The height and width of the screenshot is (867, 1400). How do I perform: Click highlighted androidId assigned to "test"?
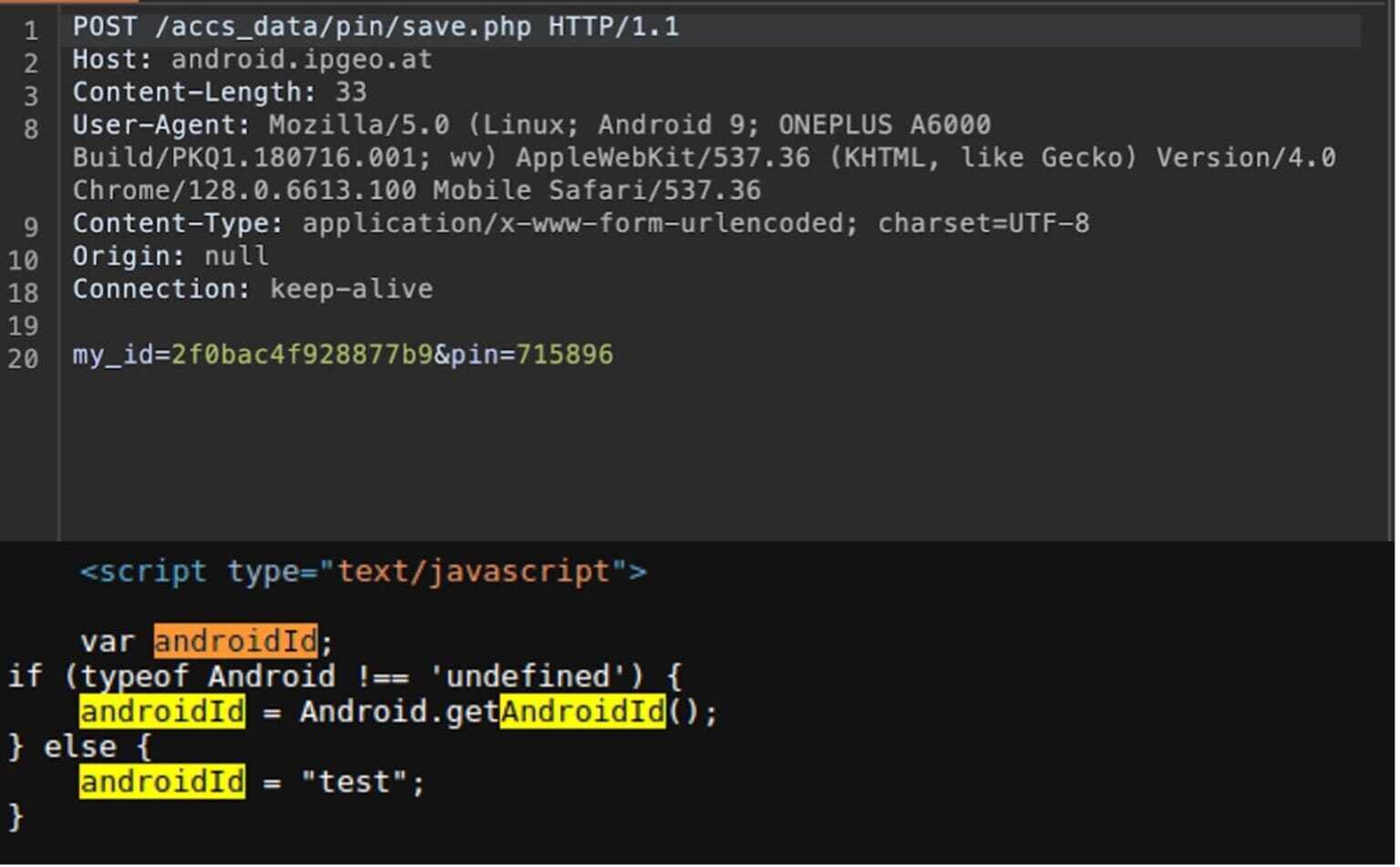point(161,781)
